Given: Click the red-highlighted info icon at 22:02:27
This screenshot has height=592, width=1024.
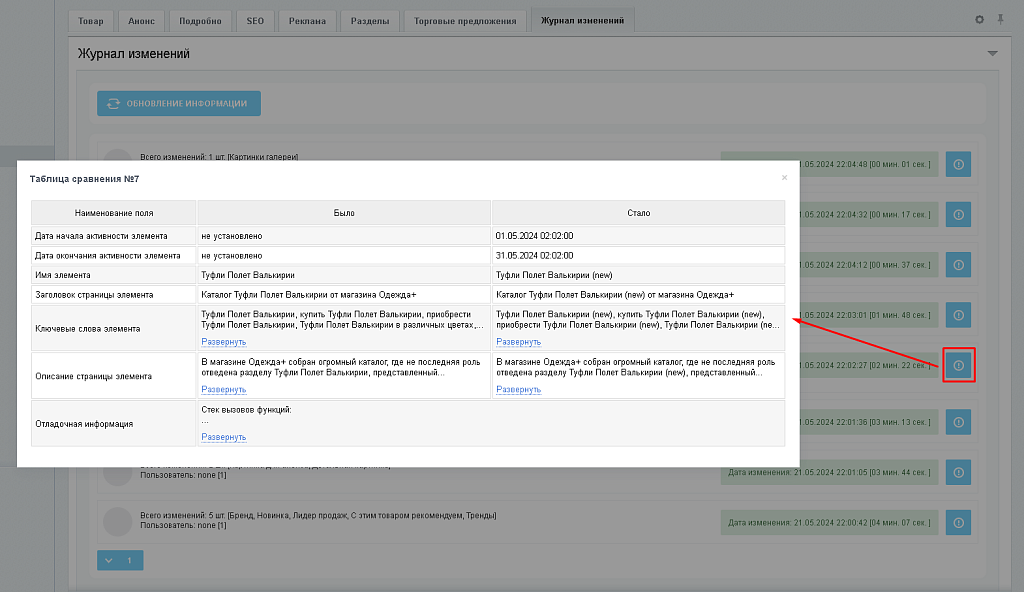Looking at the screenshot, I should click(x=958, y=366).
